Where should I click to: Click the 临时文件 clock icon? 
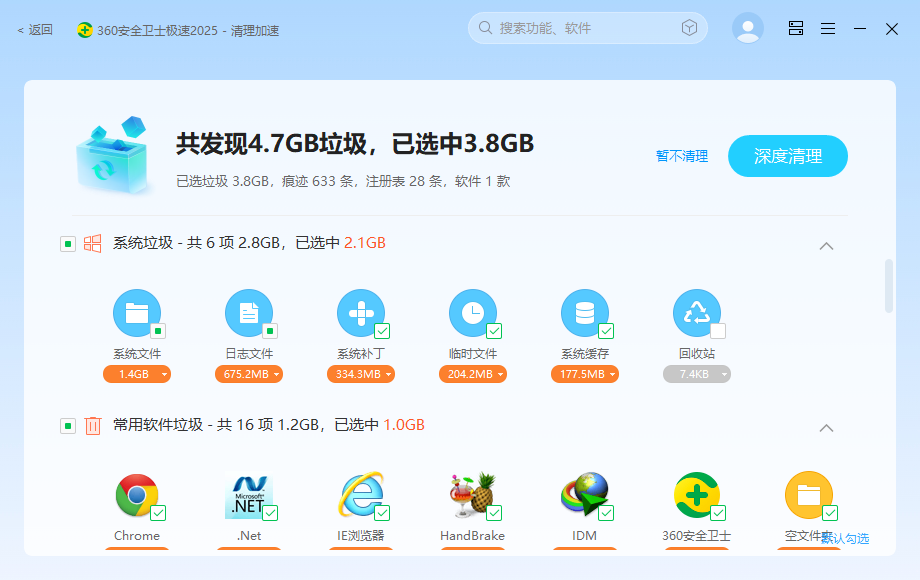tap(473, 312)
